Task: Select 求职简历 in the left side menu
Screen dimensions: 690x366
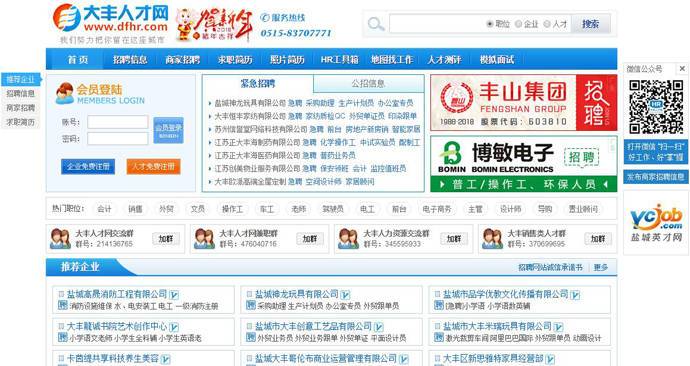Action: click(21, 122)
